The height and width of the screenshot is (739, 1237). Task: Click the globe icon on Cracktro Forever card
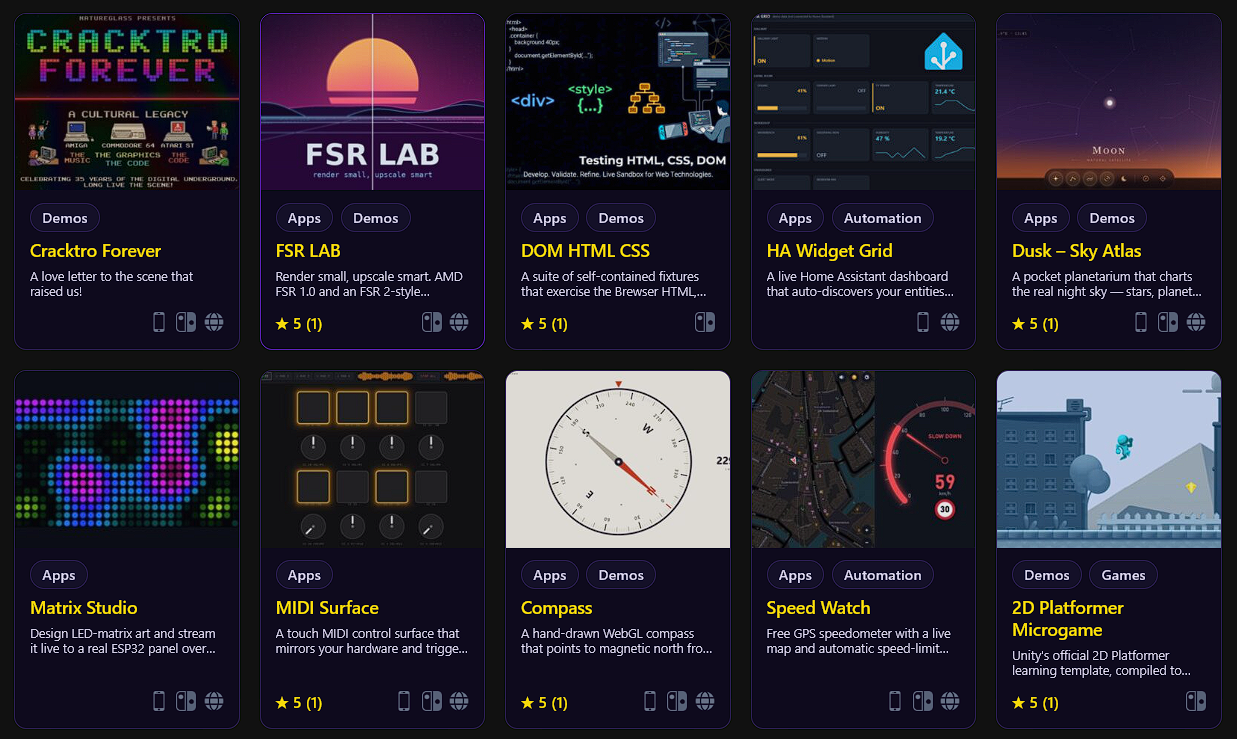[214, 322]
